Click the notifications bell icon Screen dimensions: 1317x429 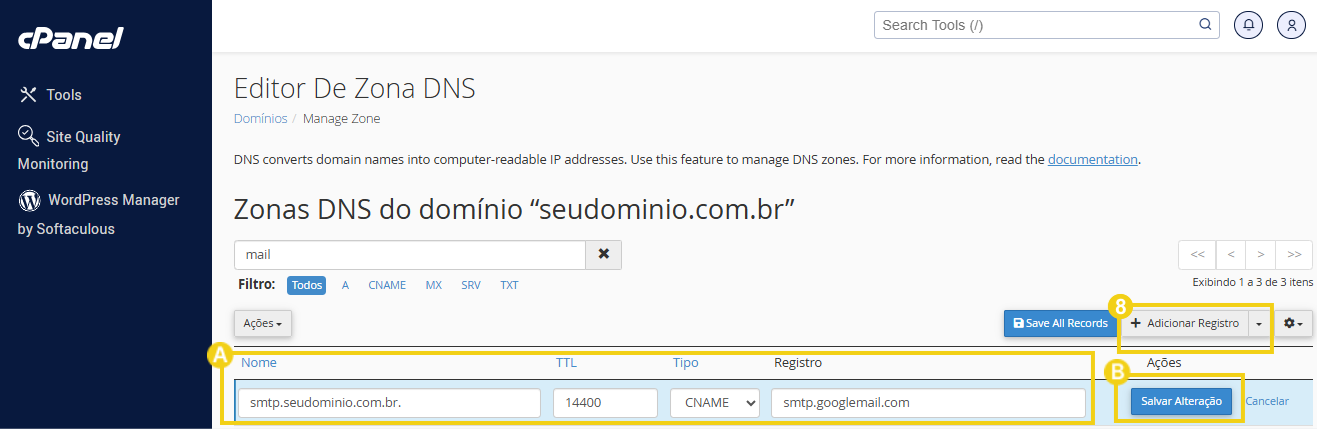(x=1248, y=25)
